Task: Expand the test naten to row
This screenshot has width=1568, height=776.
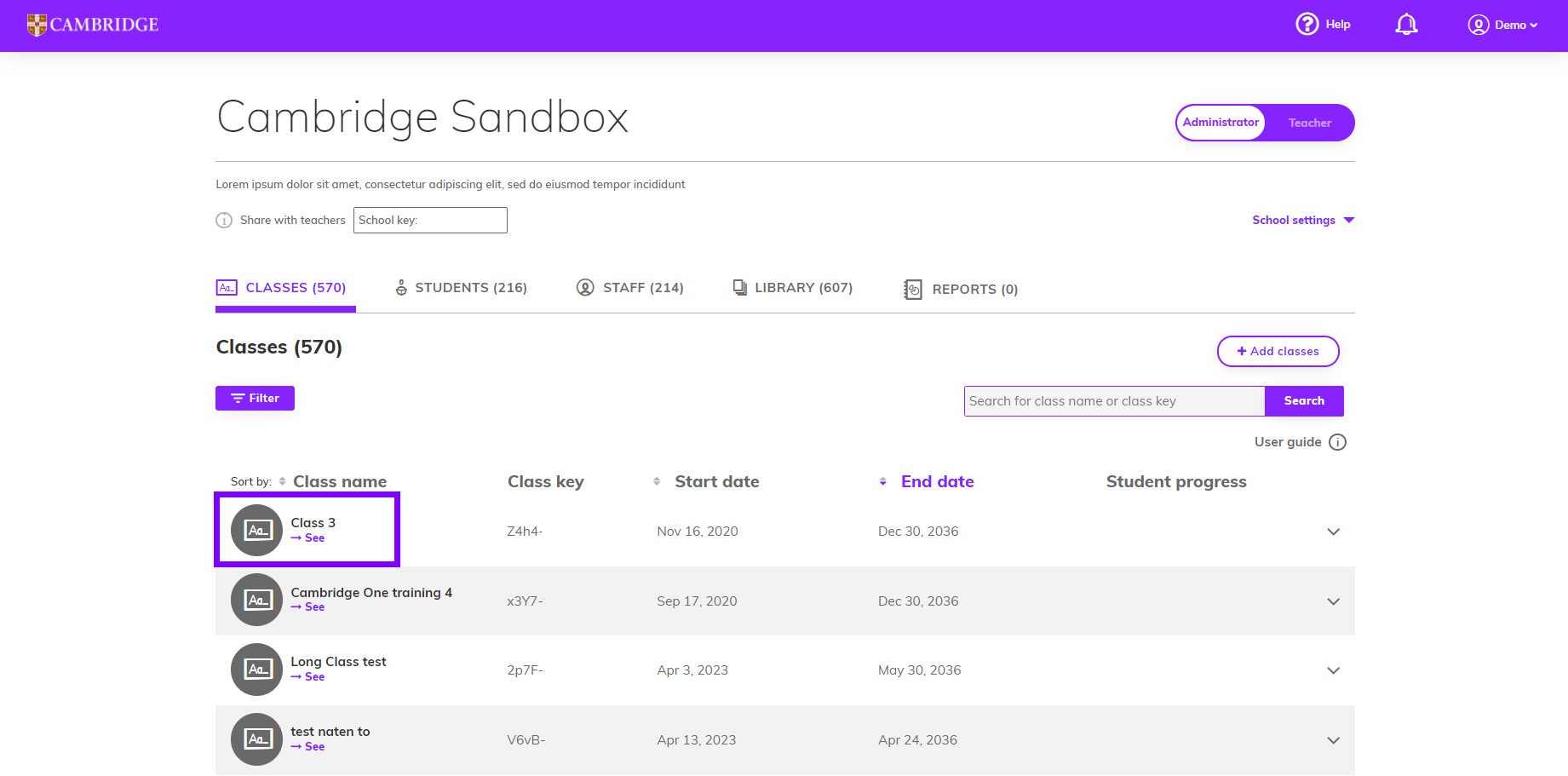Action: click(x=1334, y=740)
